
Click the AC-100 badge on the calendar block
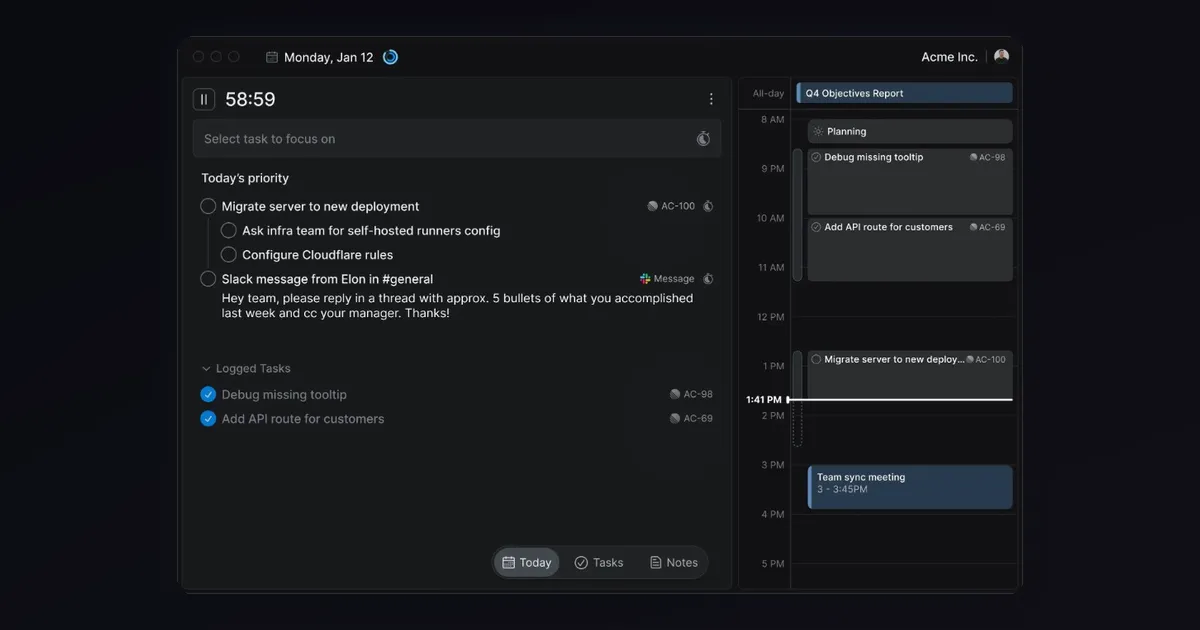tap(986, 359)
